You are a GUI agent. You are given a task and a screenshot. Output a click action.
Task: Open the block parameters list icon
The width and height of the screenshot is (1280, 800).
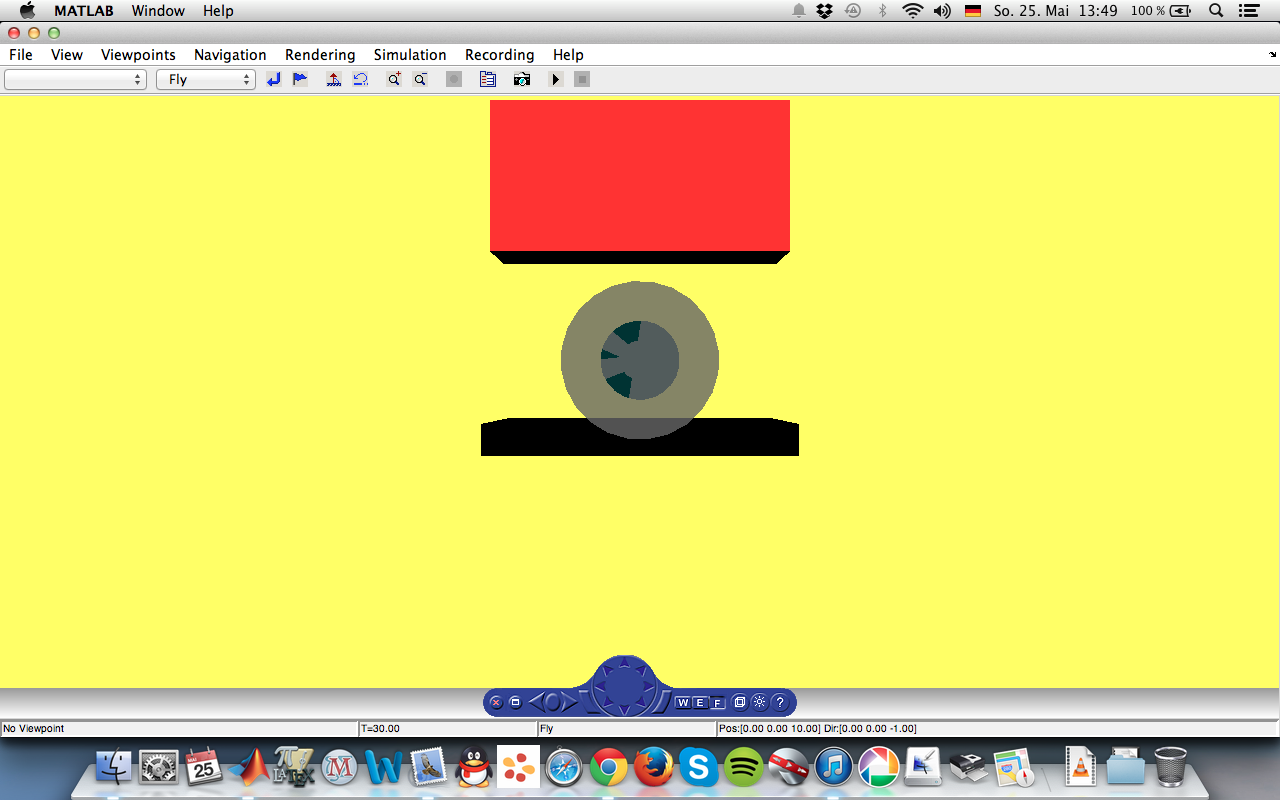pyautogui.click(x=488, y=79)
